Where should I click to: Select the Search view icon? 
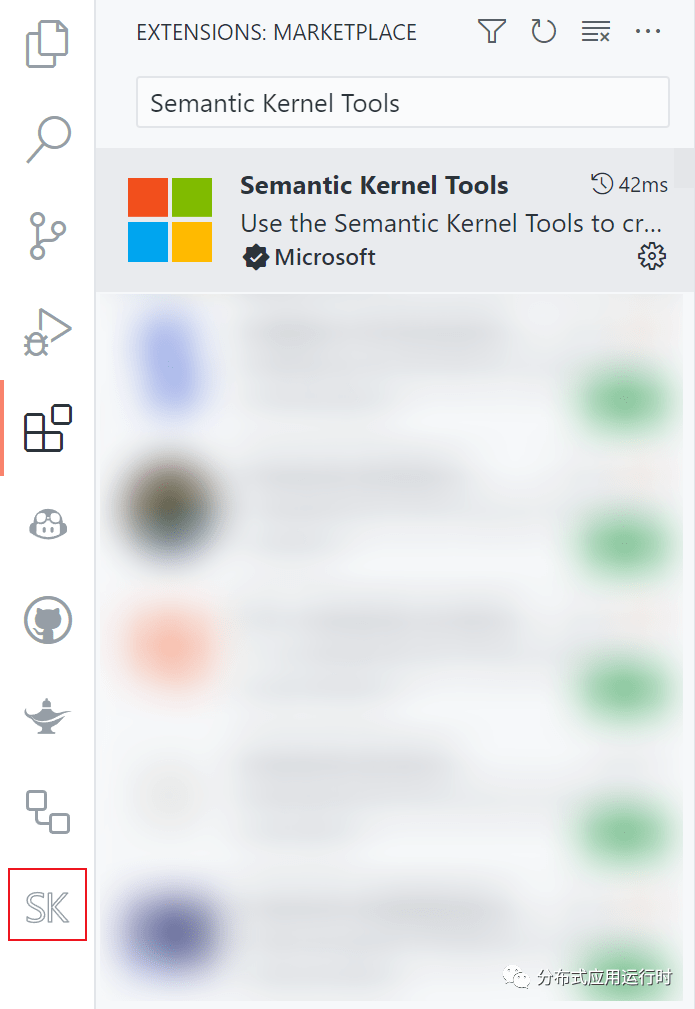46,140
